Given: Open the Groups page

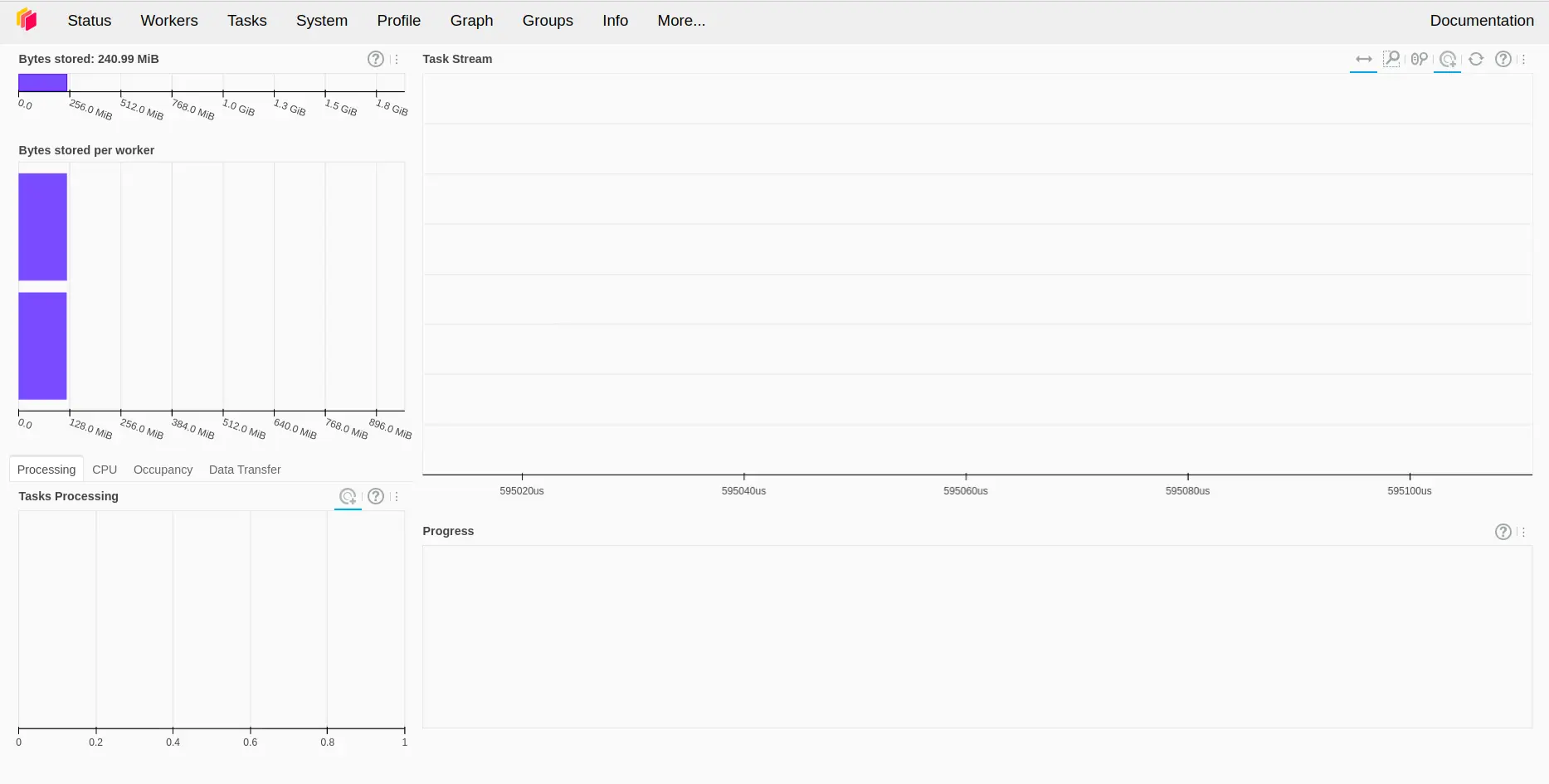Looking at the screenshot, I should [548, 21].
